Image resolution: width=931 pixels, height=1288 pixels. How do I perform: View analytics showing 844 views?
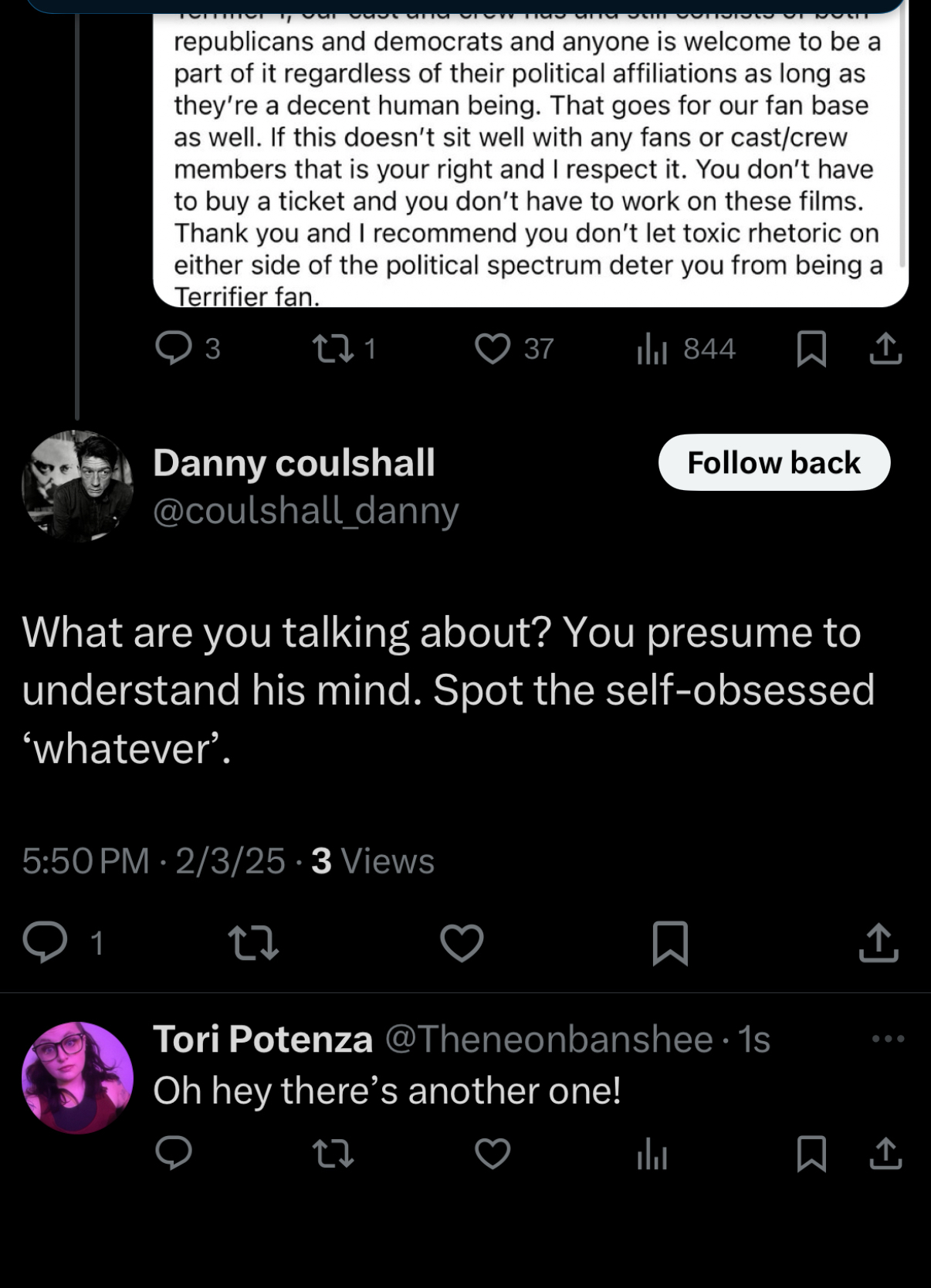pyautogui.click(x=652, y=349)
